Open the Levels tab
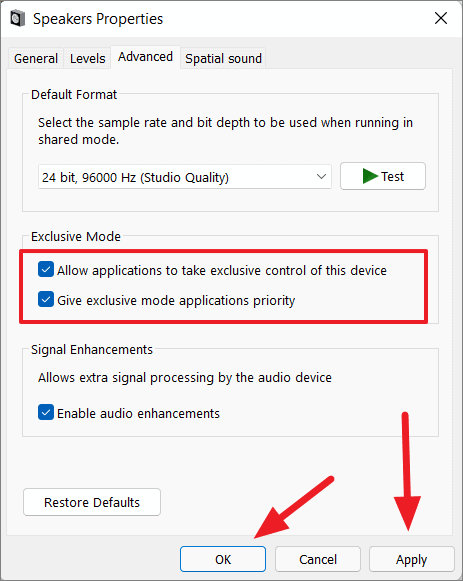This screenshot has height=581, width=463. [x=87, y=58]
